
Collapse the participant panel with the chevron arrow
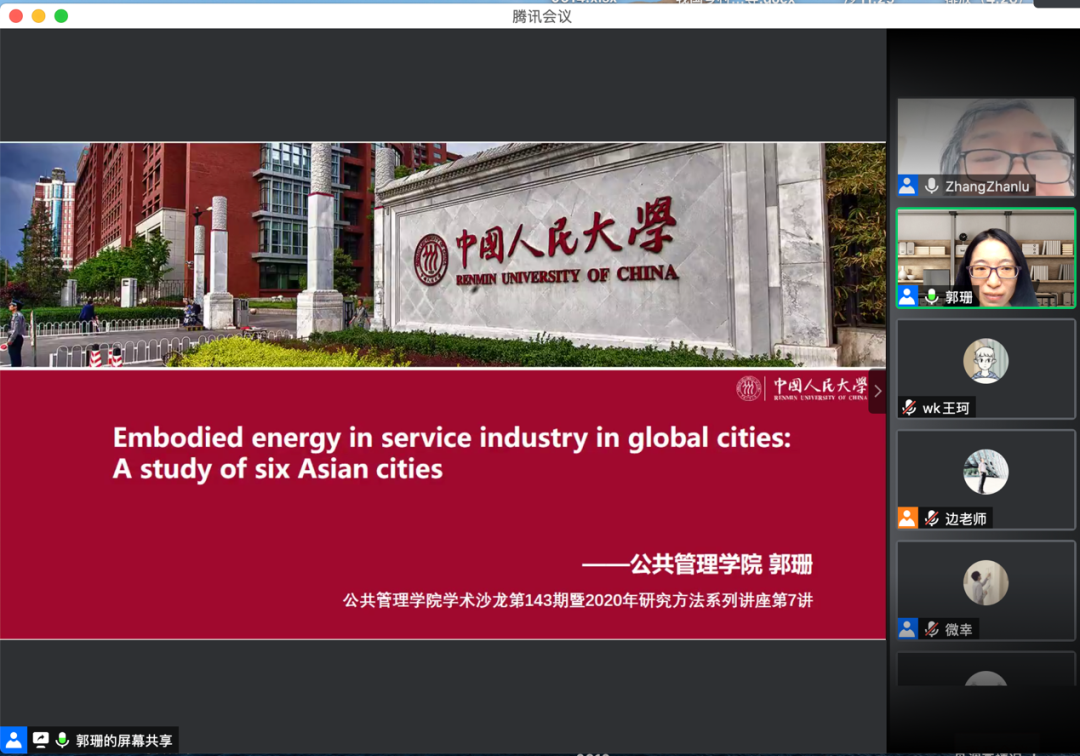click(878, 392)
